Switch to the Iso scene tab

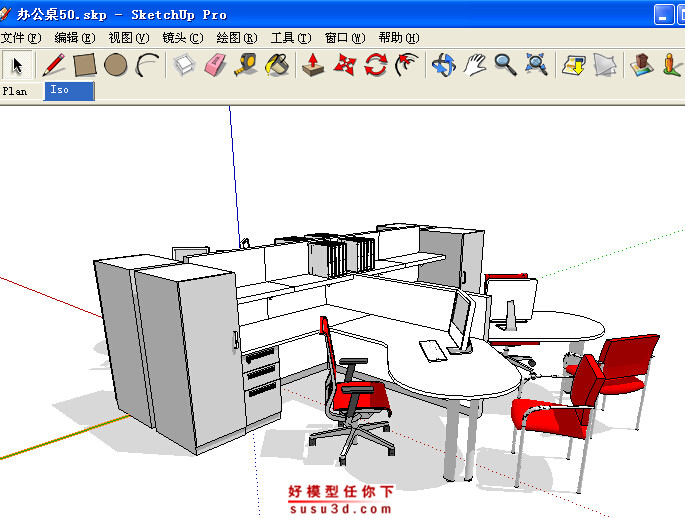coord(69,90)
